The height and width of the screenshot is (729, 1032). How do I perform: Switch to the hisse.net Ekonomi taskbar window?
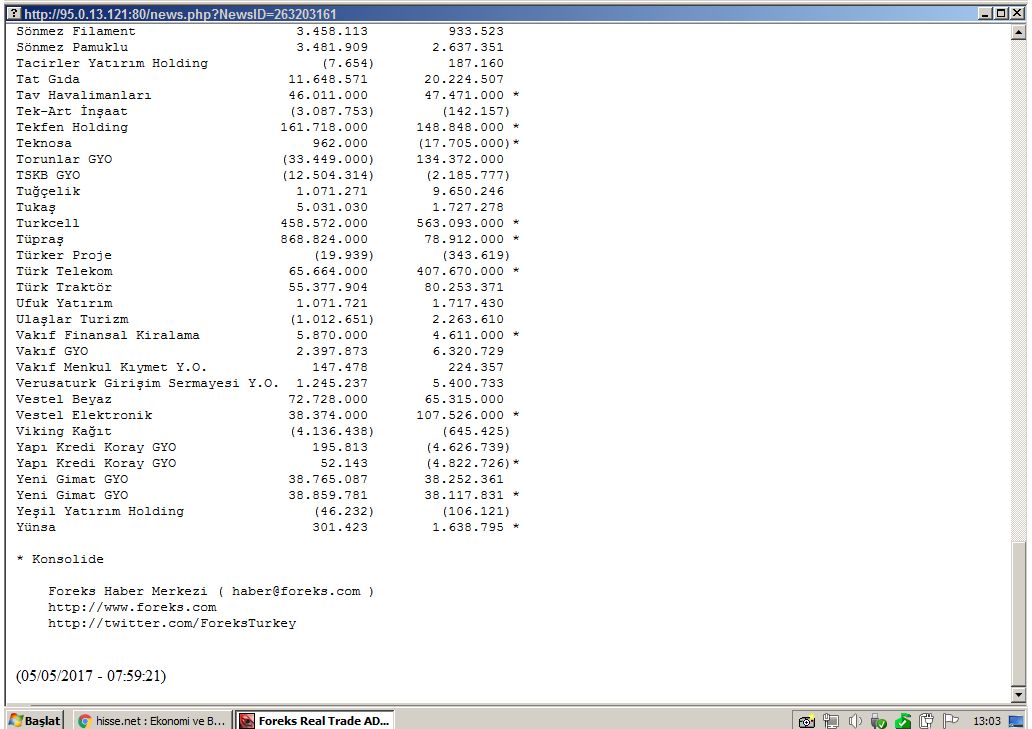coord(151,720)
